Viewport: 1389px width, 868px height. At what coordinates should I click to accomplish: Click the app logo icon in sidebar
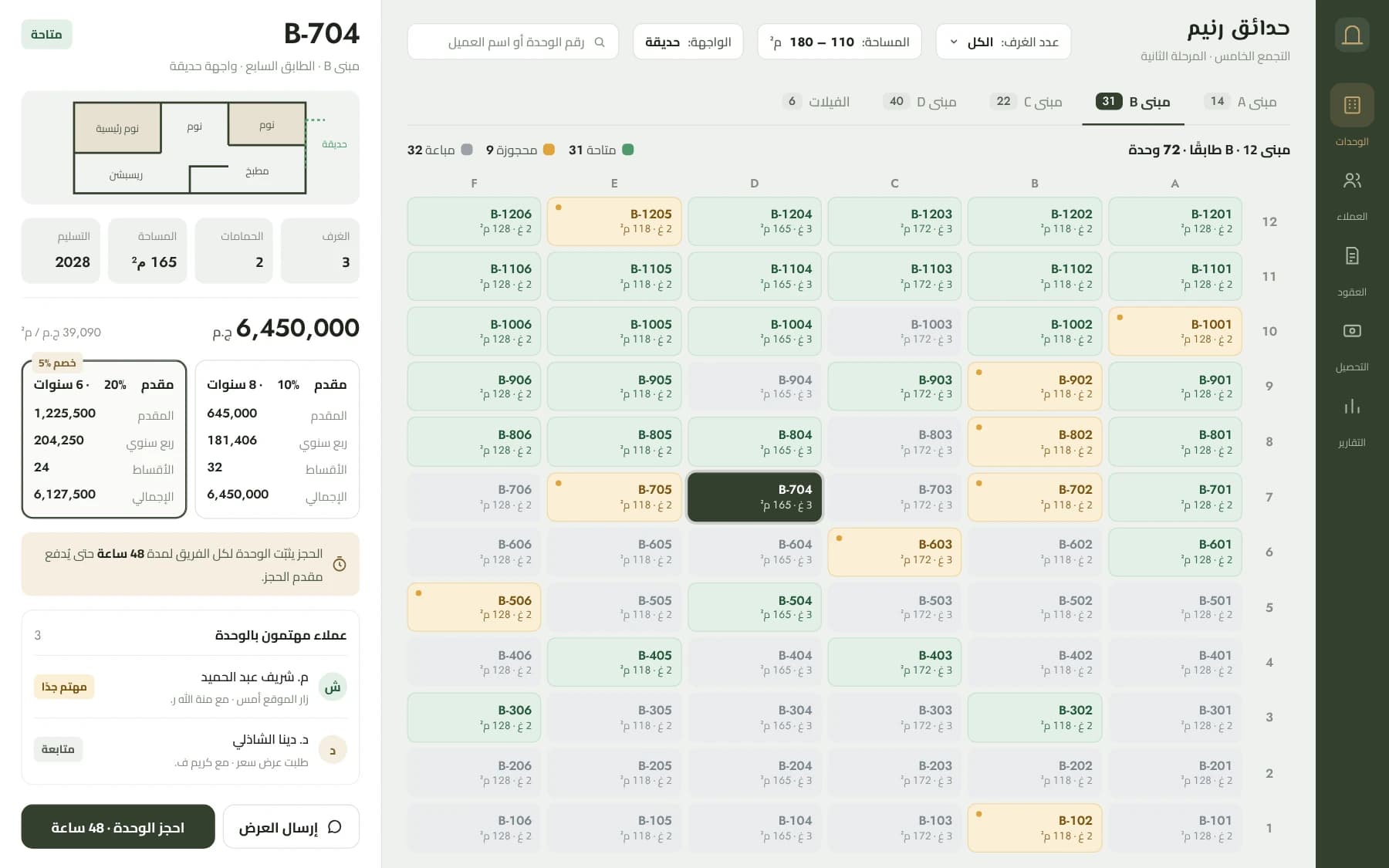coord(1352,35)
